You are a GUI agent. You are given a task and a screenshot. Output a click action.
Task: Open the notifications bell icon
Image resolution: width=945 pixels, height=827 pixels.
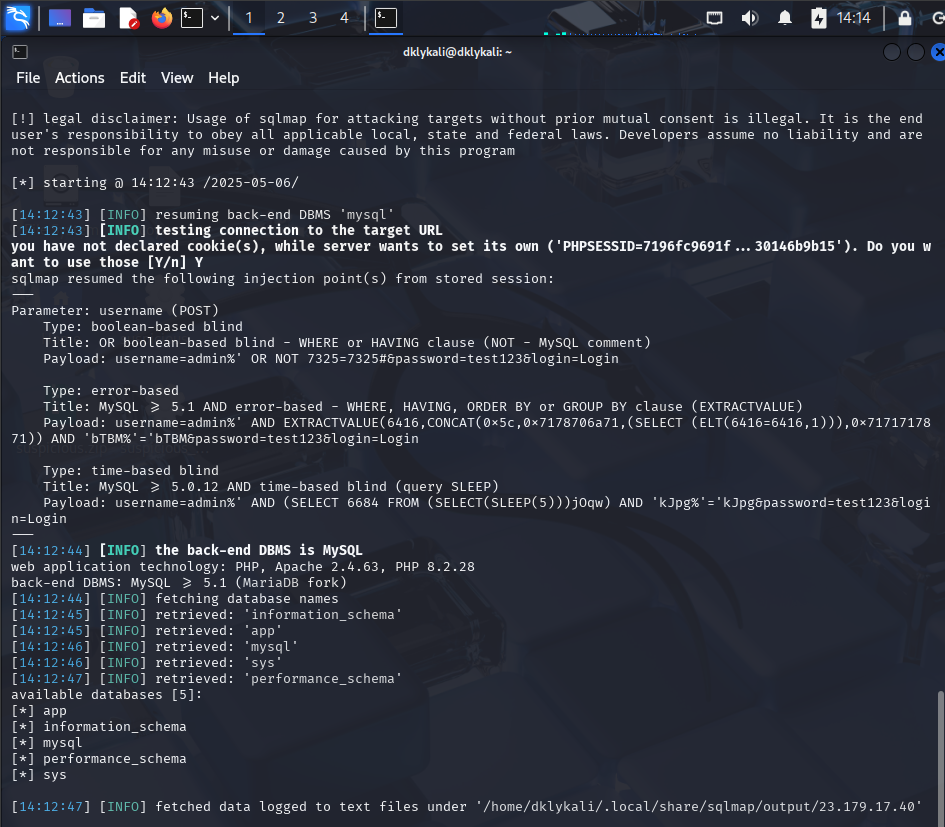tap(785, 18)
